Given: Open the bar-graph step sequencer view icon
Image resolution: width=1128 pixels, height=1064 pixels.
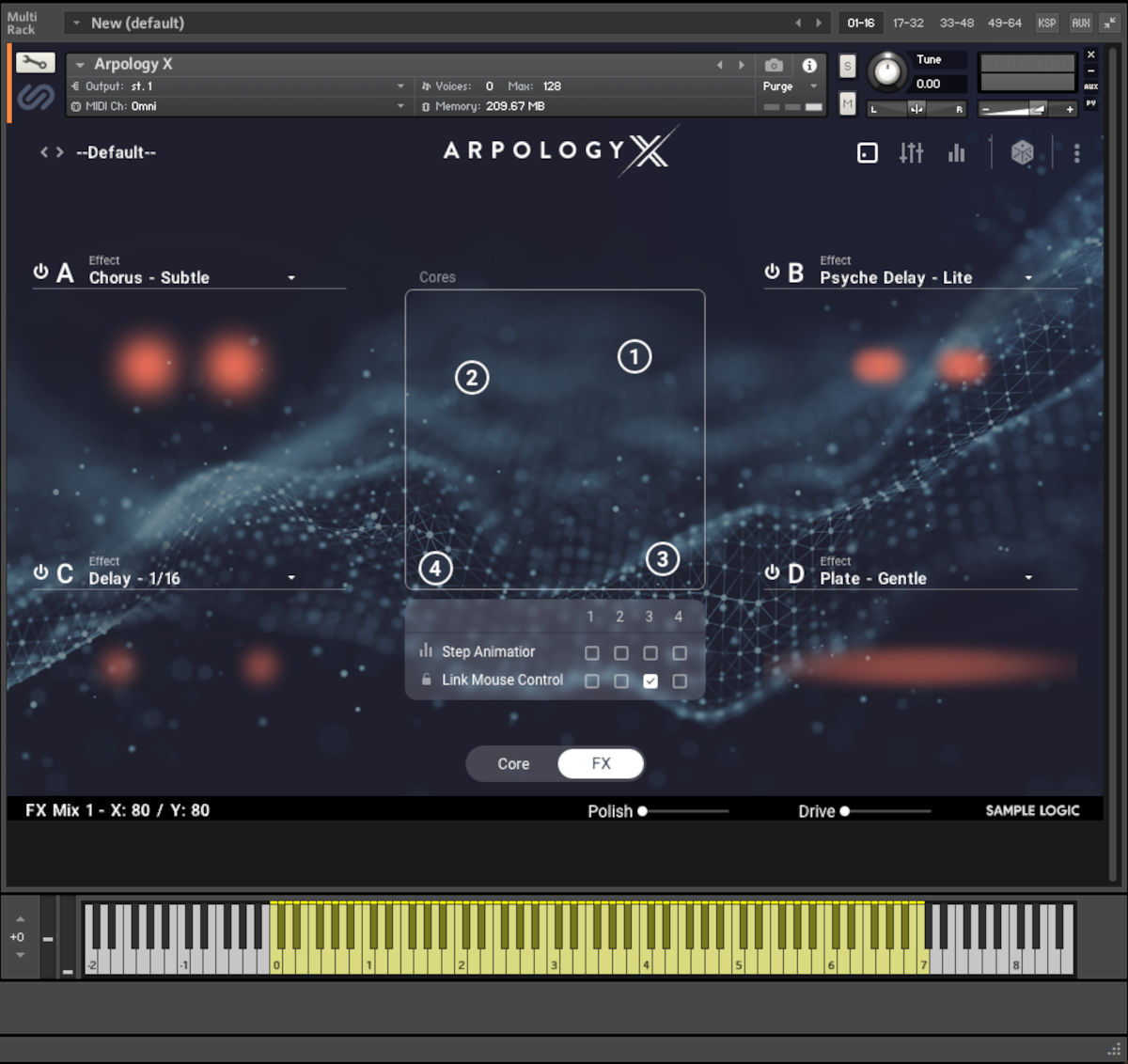Looking at the screenshot, I should (x=957, y=152).
